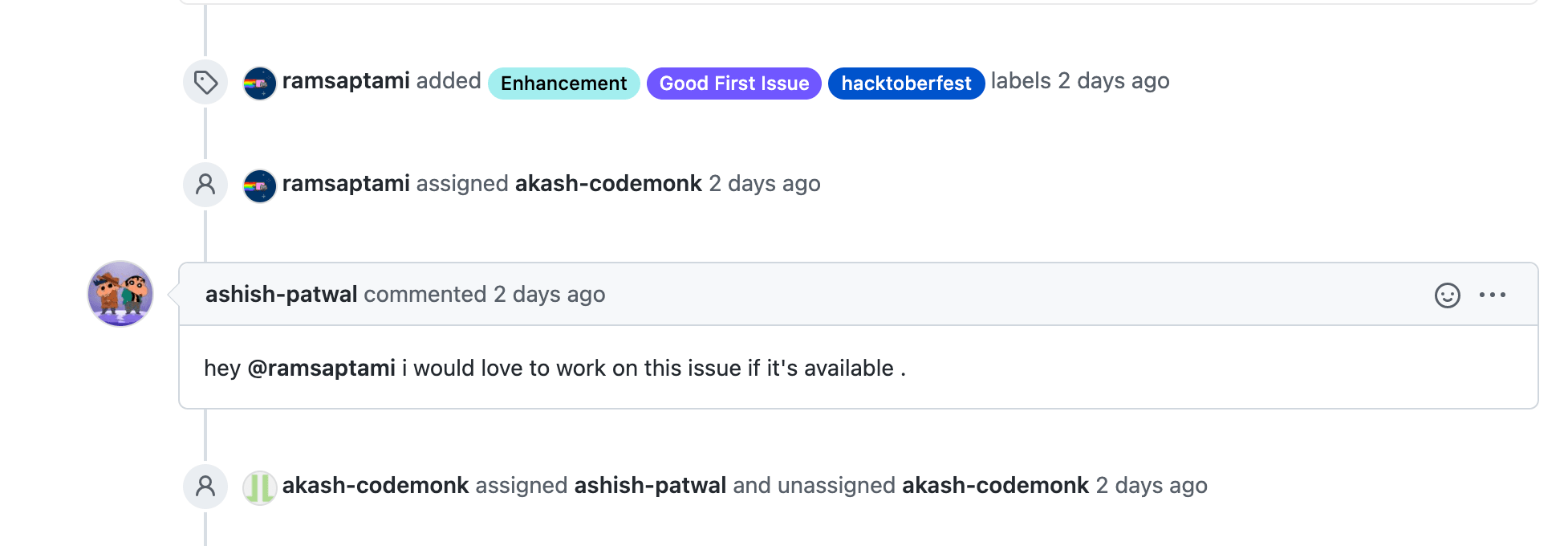Click the label tag timeline icon
The image size is (1568, 546).
click(x=205, y=82)
